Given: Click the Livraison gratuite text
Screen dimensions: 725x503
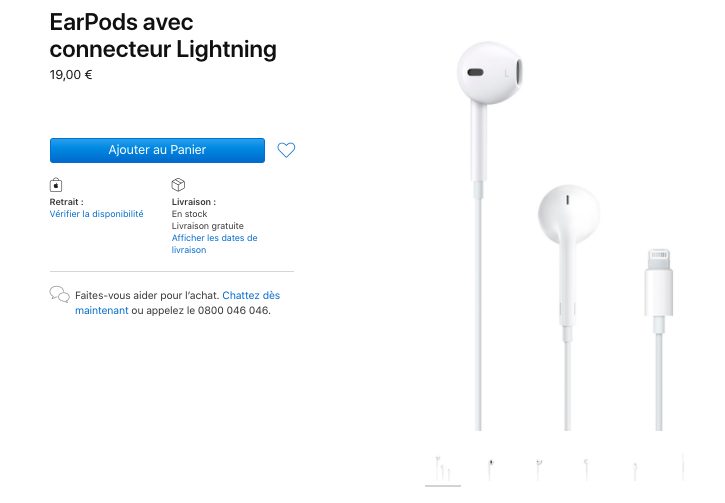Looking at the screenshot, I should [x=208, y=226].
